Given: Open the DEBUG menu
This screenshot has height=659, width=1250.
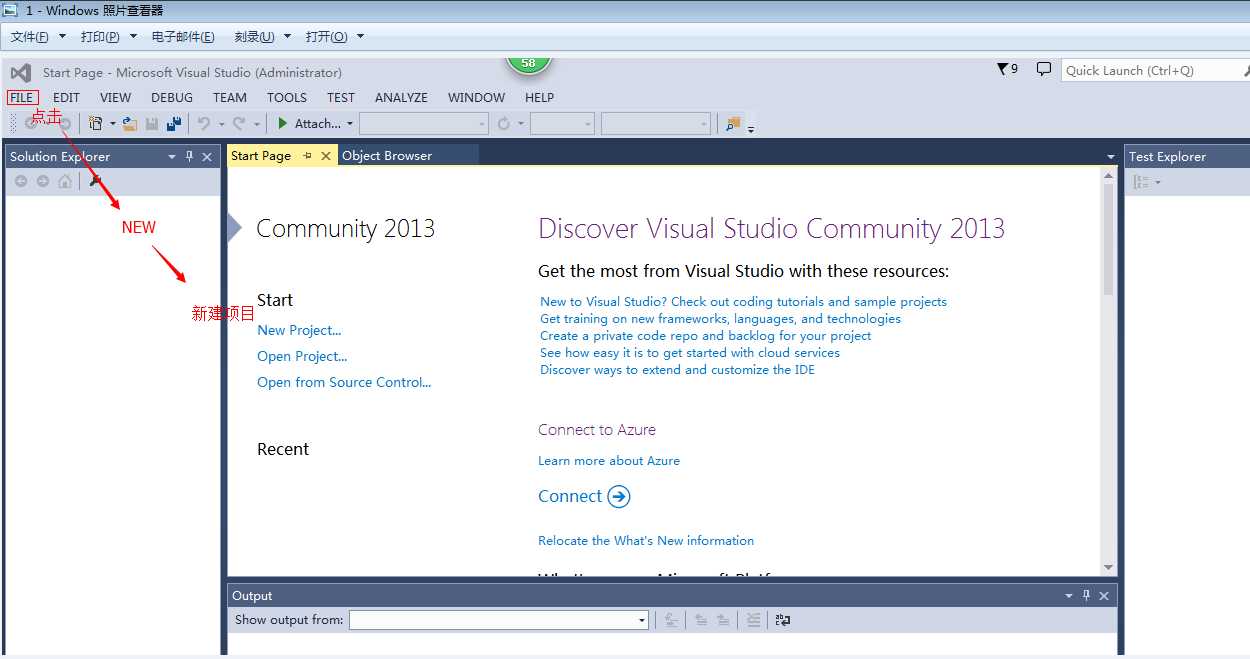Looking at the screenshot, I should [172, 97].
